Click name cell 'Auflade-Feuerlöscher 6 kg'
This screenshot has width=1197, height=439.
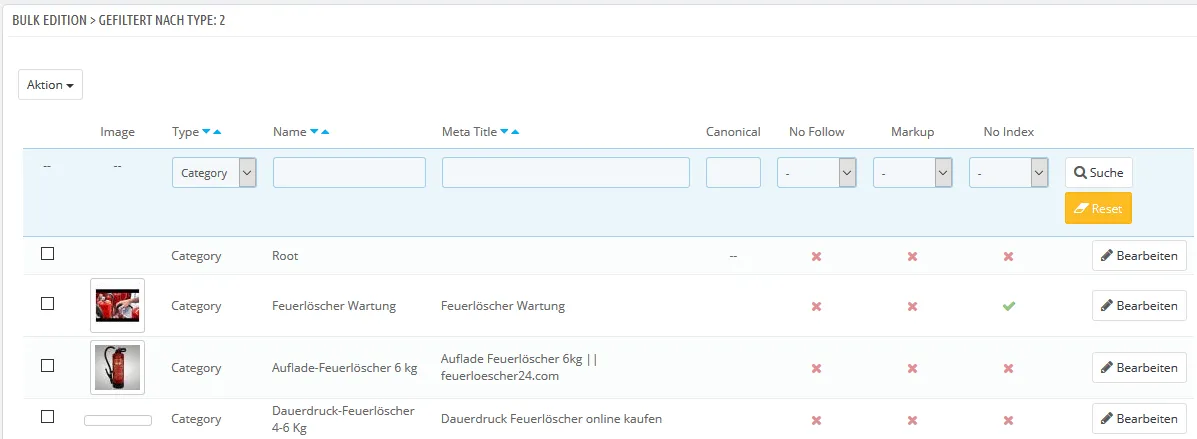pyautogui.click(x=344, y=367)
